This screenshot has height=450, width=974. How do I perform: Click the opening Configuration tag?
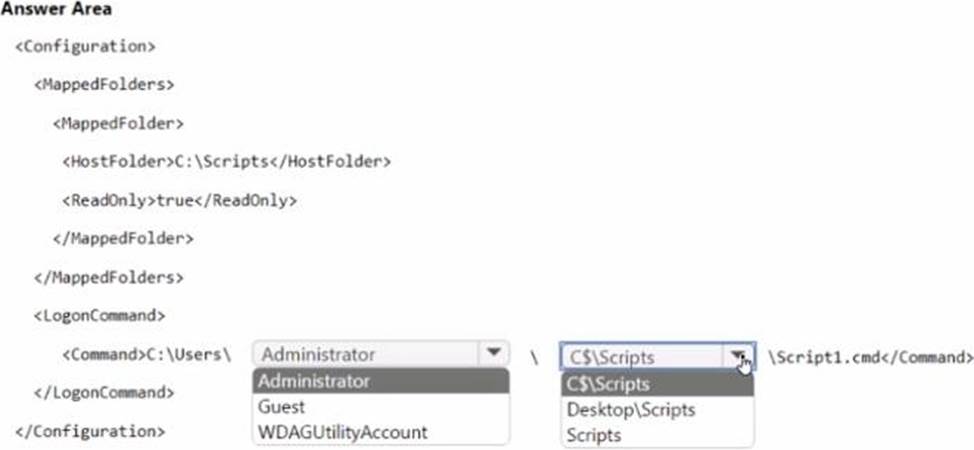85,47
